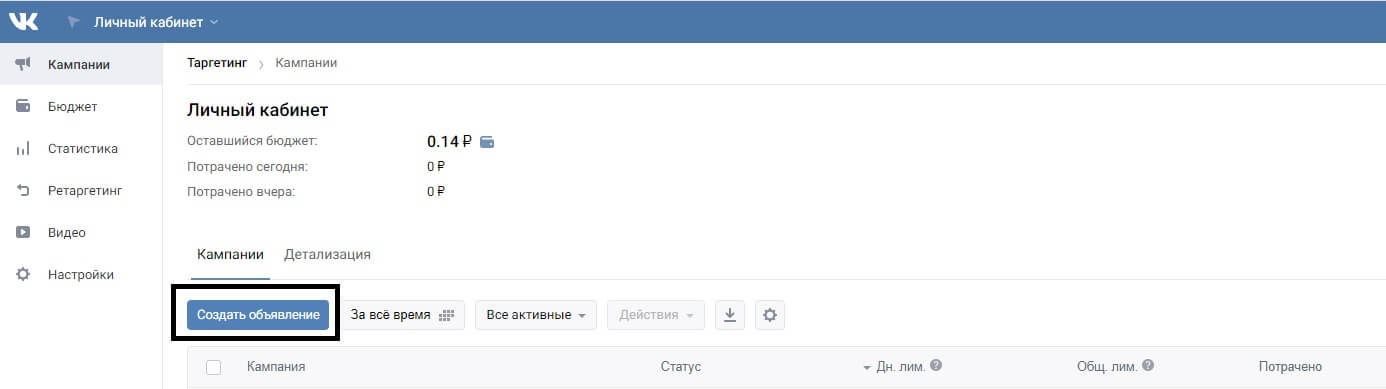Open Ретаргетинг in the sidebar
This screenshot has width=1386, height=389.
click(x=85, y=190)
